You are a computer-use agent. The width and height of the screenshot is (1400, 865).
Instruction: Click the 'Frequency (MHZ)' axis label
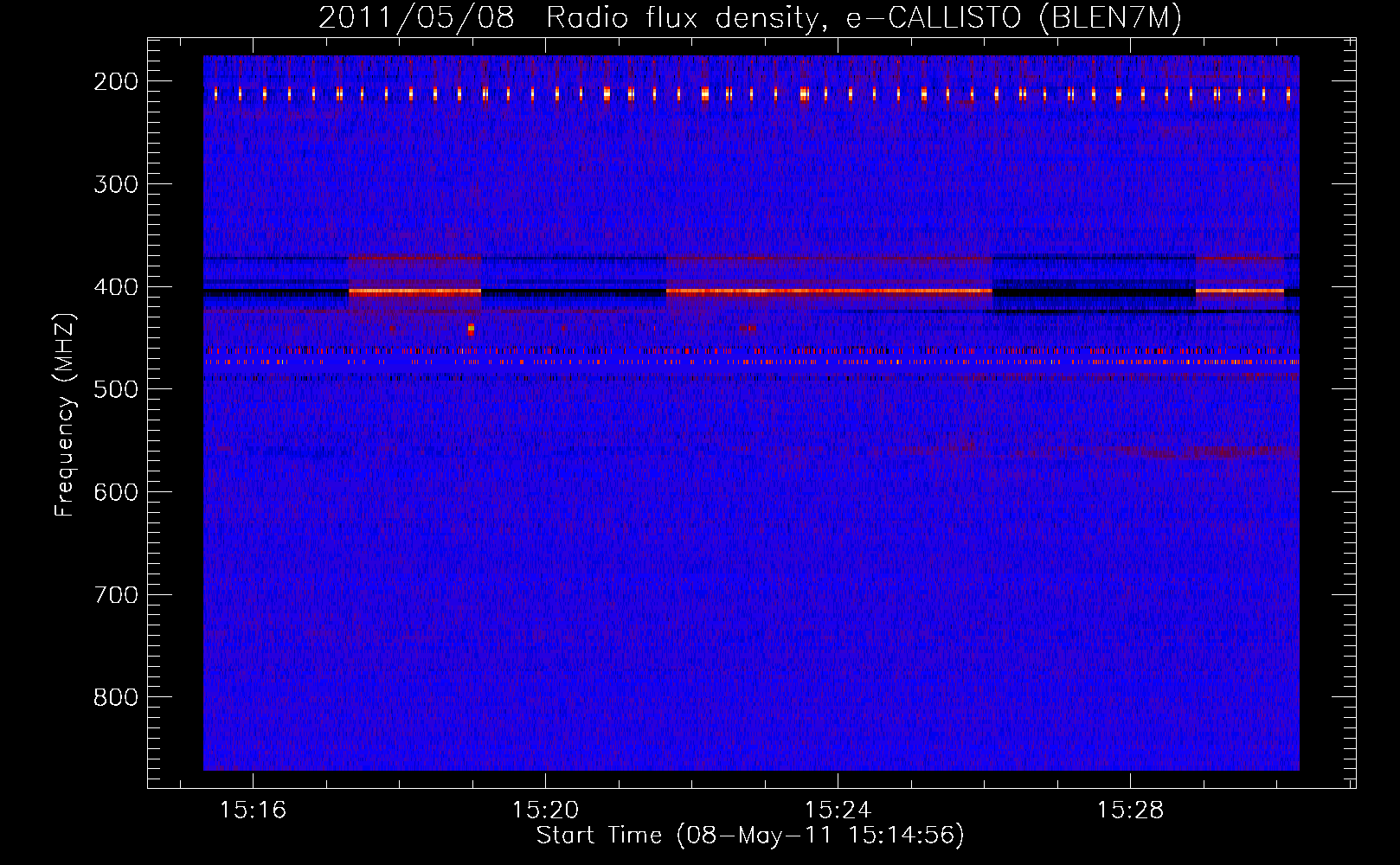[65, 414]
